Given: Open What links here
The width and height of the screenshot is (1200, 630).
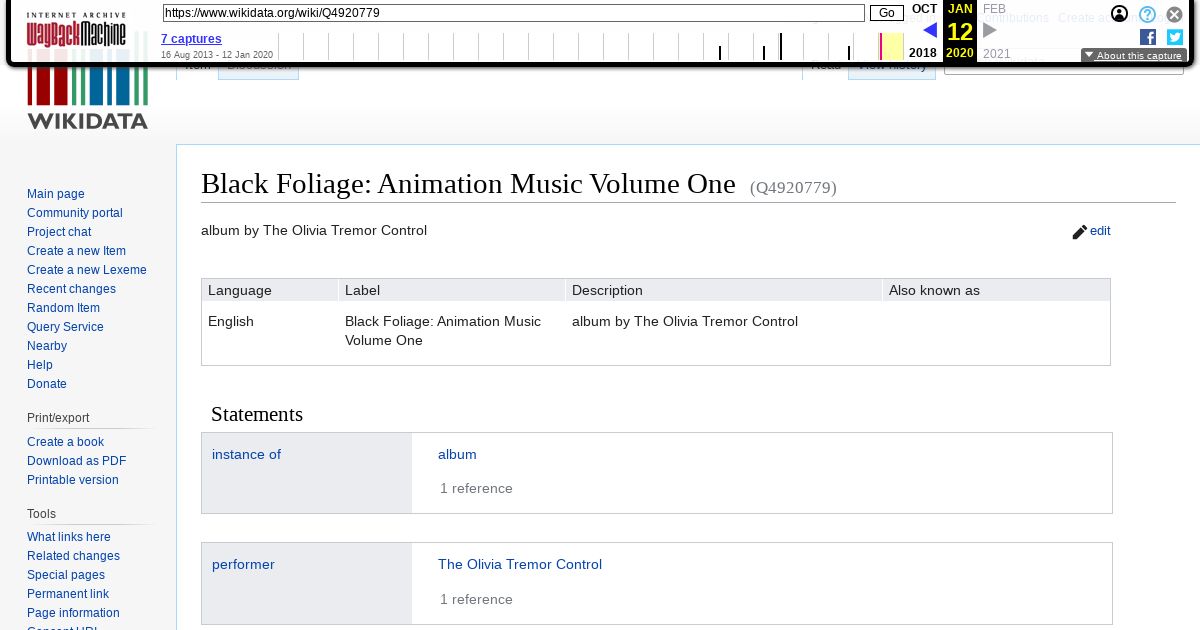Looking at the screenshot, I should tap(69, 537).
